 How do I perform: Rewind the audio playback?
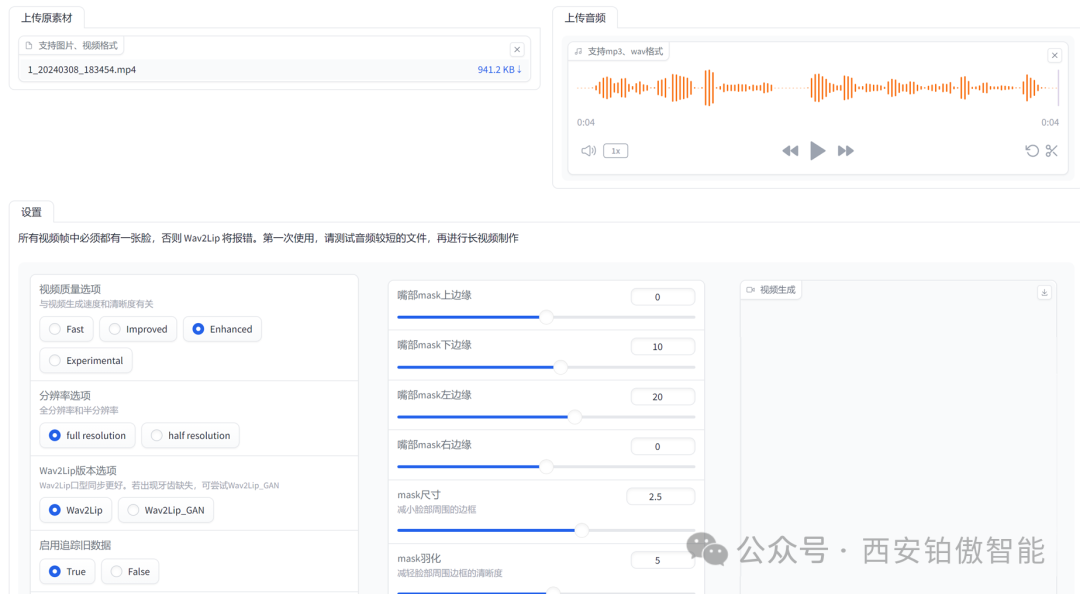click(790, 150)
